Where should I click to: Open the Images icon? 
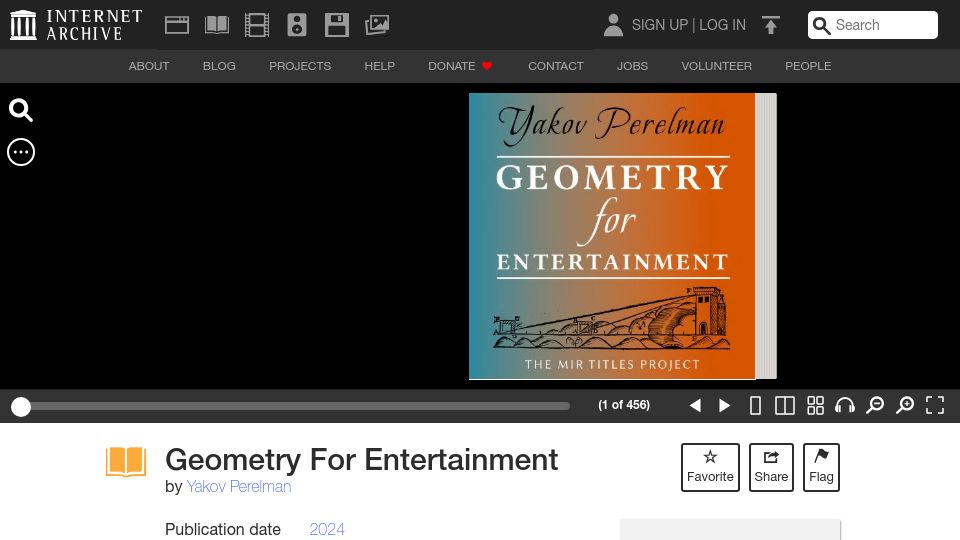pyautogui.click(x=377, y=25)
